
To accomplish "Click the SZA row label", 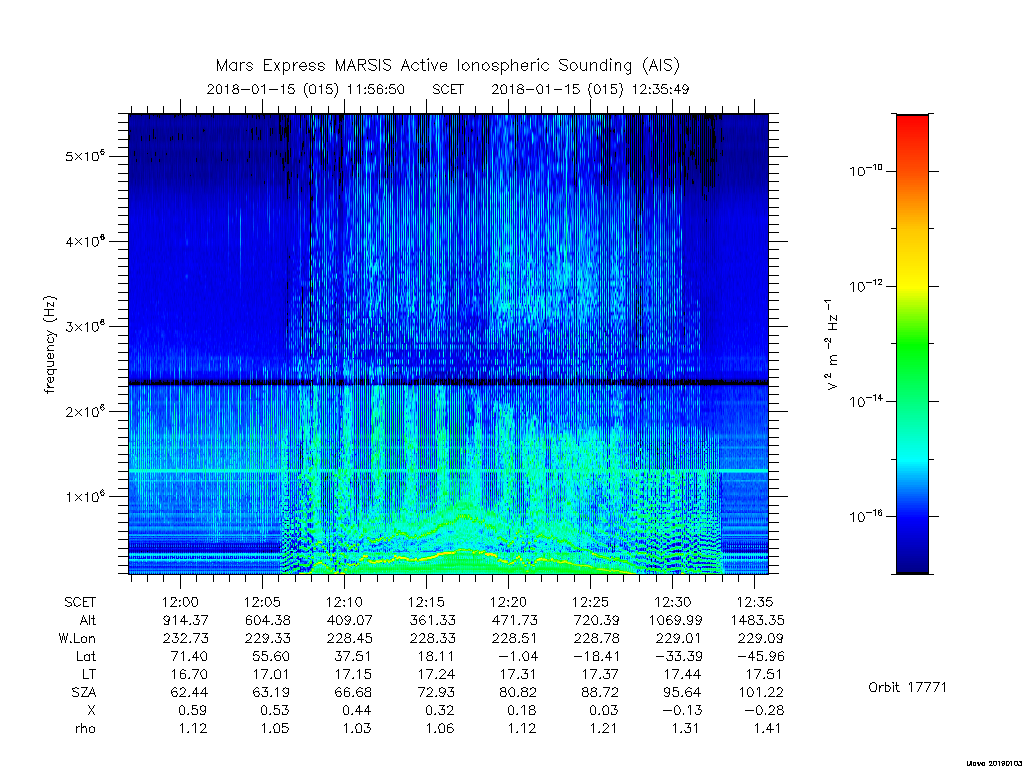I will pyautogui.click(x=84, y=692).
